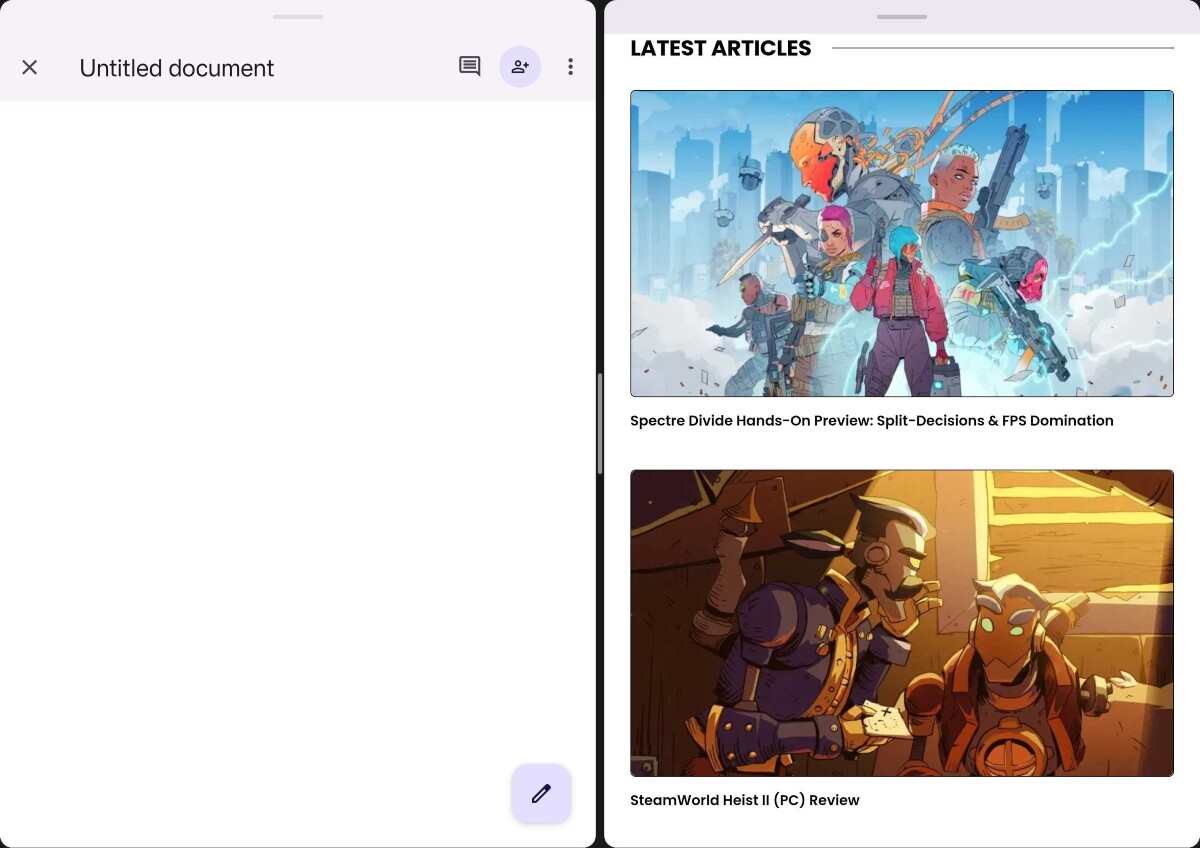The width and height of the screenshot is (1200, 848).
Task: Close the Untitled document
Action: pyautogui.click(x=30, y=67)
